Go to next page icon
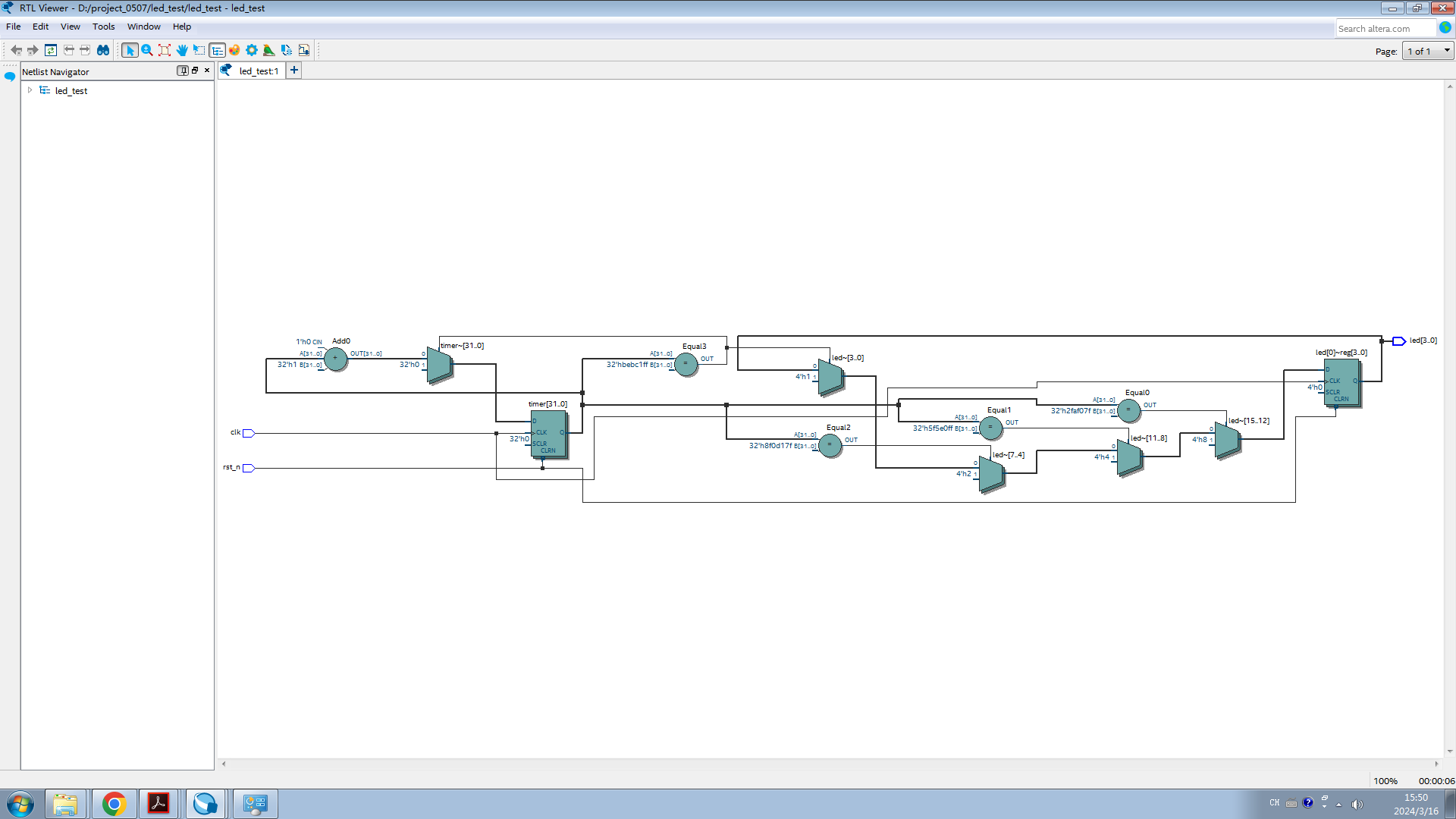 click(85, 50)
